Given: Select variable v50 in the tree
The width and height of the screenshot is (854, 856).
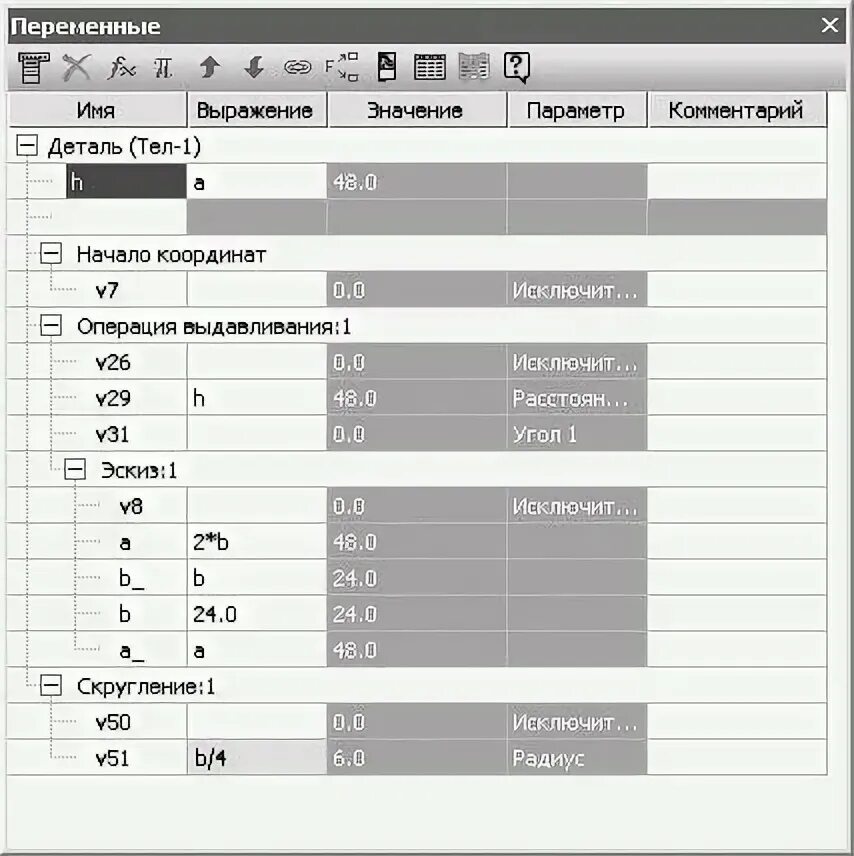Looking at the screenshot, I should [x=113, y=722].
